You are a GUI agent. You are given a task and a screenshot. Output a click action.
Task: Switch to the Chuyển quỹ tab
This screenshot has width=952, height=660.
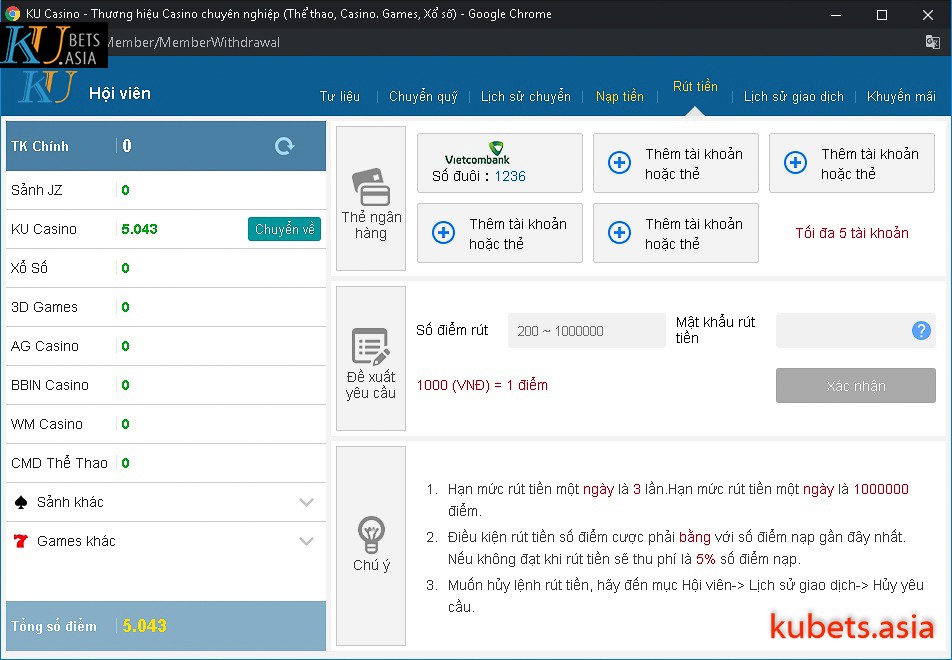point(423,97)
